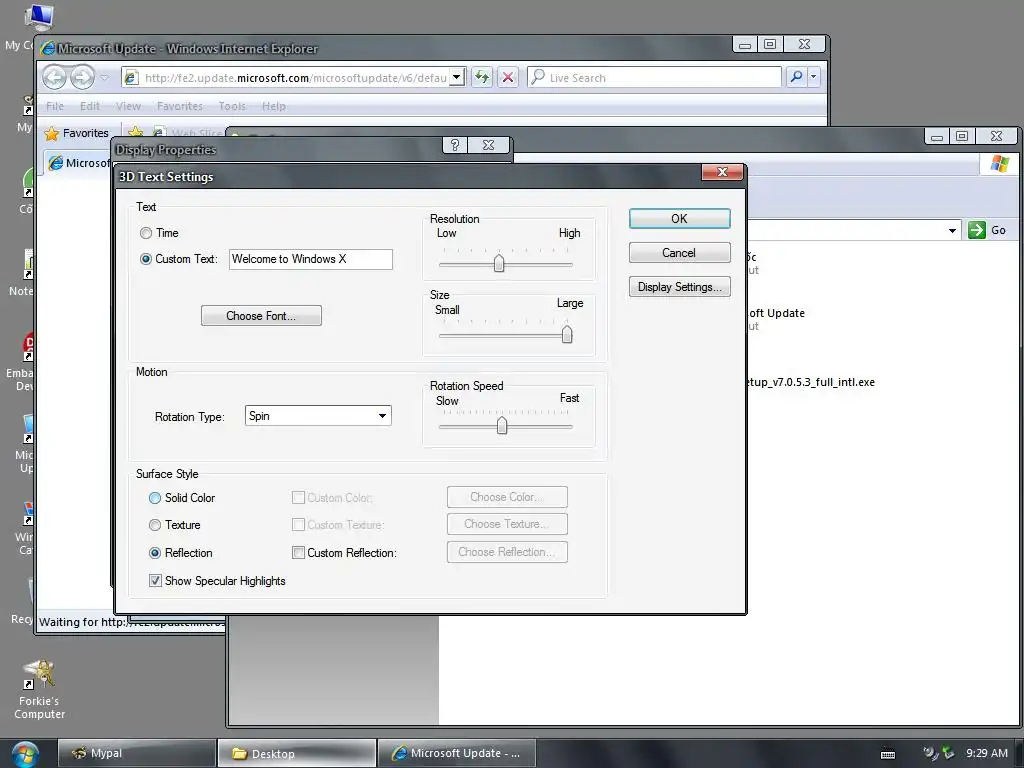1024x768 pixels.
Task: Click the Live Search magnifier button
Action: pos(796,77)
